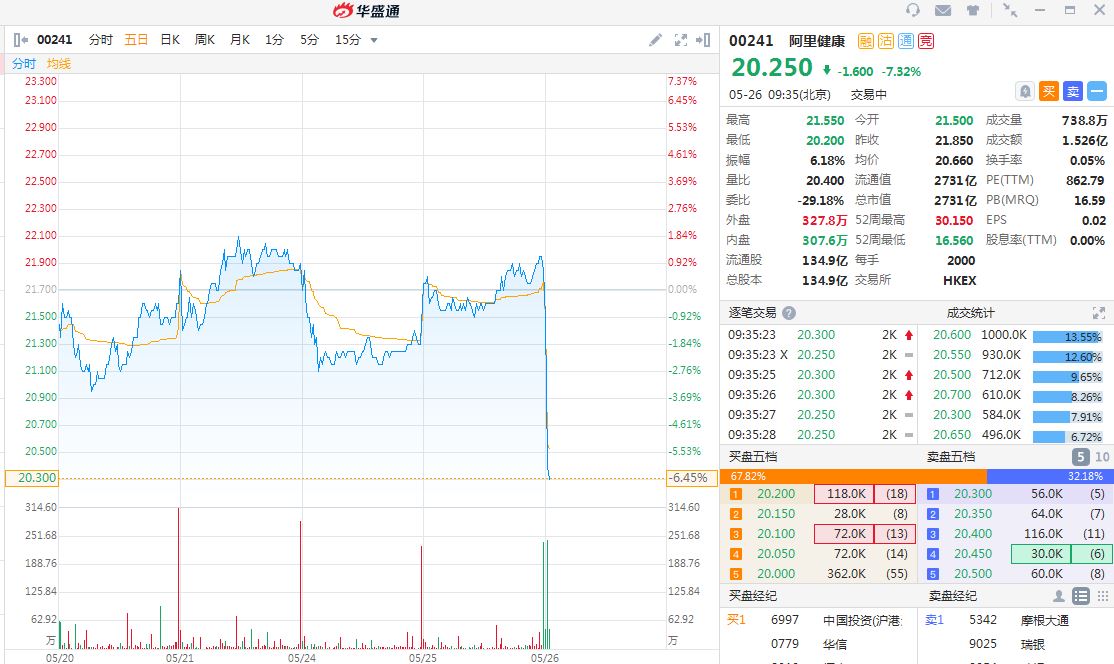Open the 15分 period dropdown arrow

(x=374, y=40)
